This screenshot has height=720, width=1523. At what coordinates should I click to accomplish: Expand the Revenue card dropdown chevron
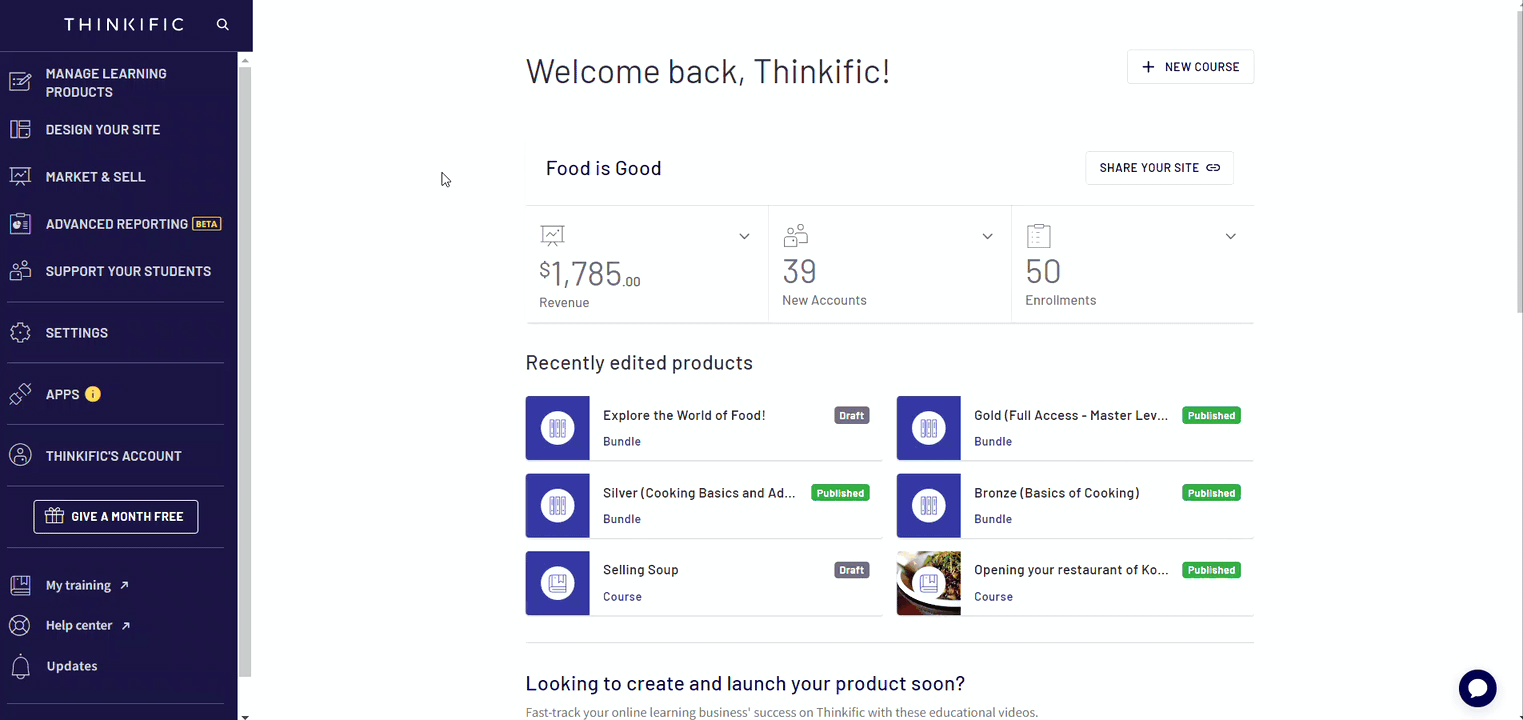click(x=744, y=236)
